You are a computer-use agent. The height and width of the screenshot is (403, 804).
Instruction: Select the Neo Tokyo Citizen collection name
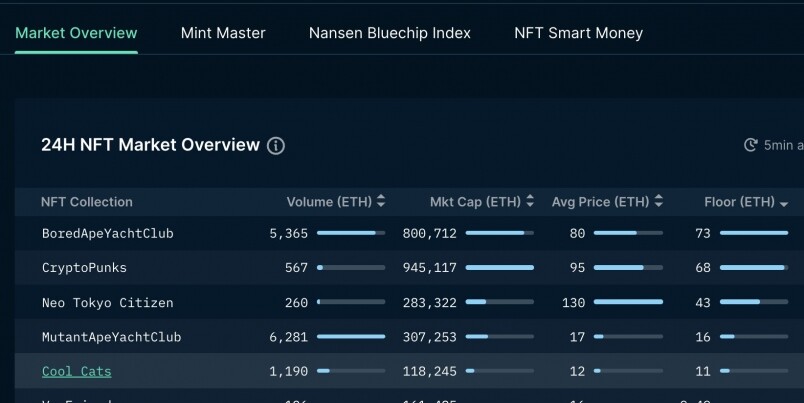point(108,303)
